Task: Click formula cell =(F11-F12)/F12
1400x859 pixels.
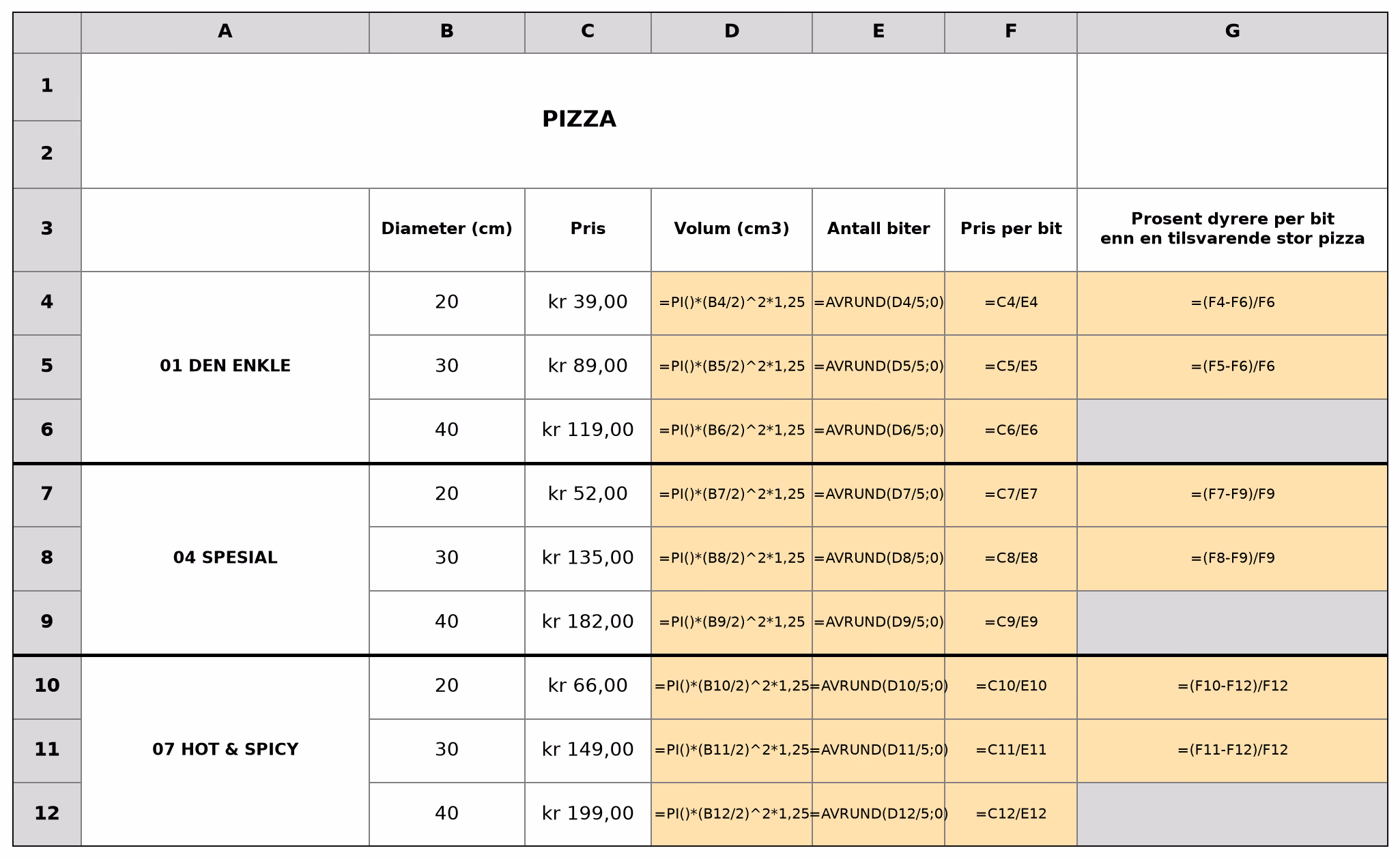Action: pos(1232,751)
